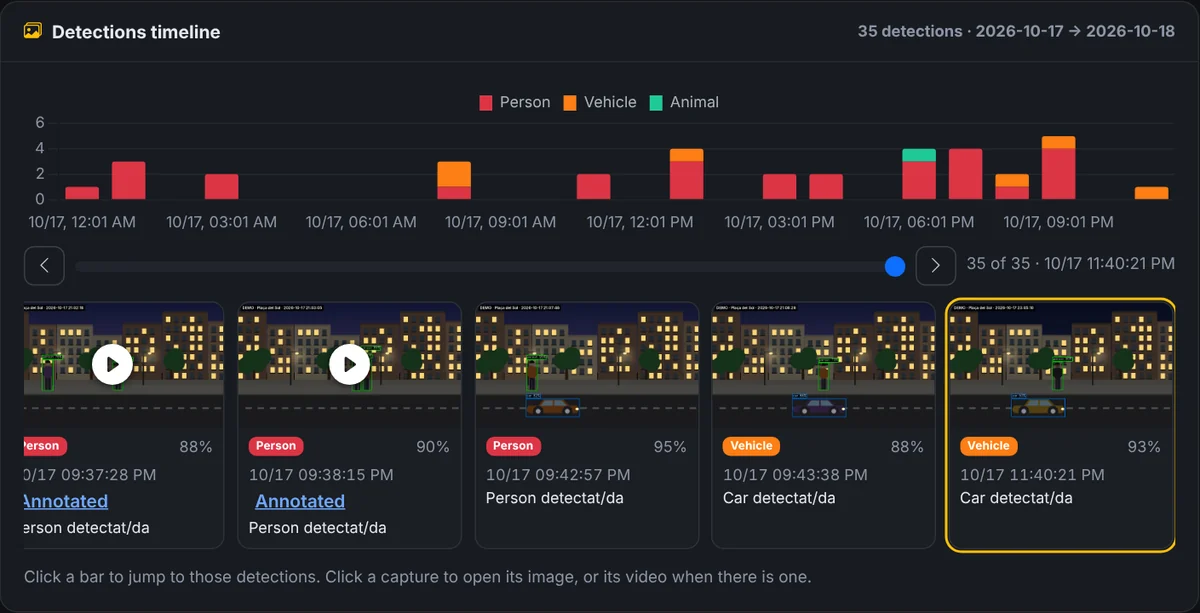Play the video on the 09:38:15 PM capture
This screenshot has height=613, width=1200.
[349, 365]
